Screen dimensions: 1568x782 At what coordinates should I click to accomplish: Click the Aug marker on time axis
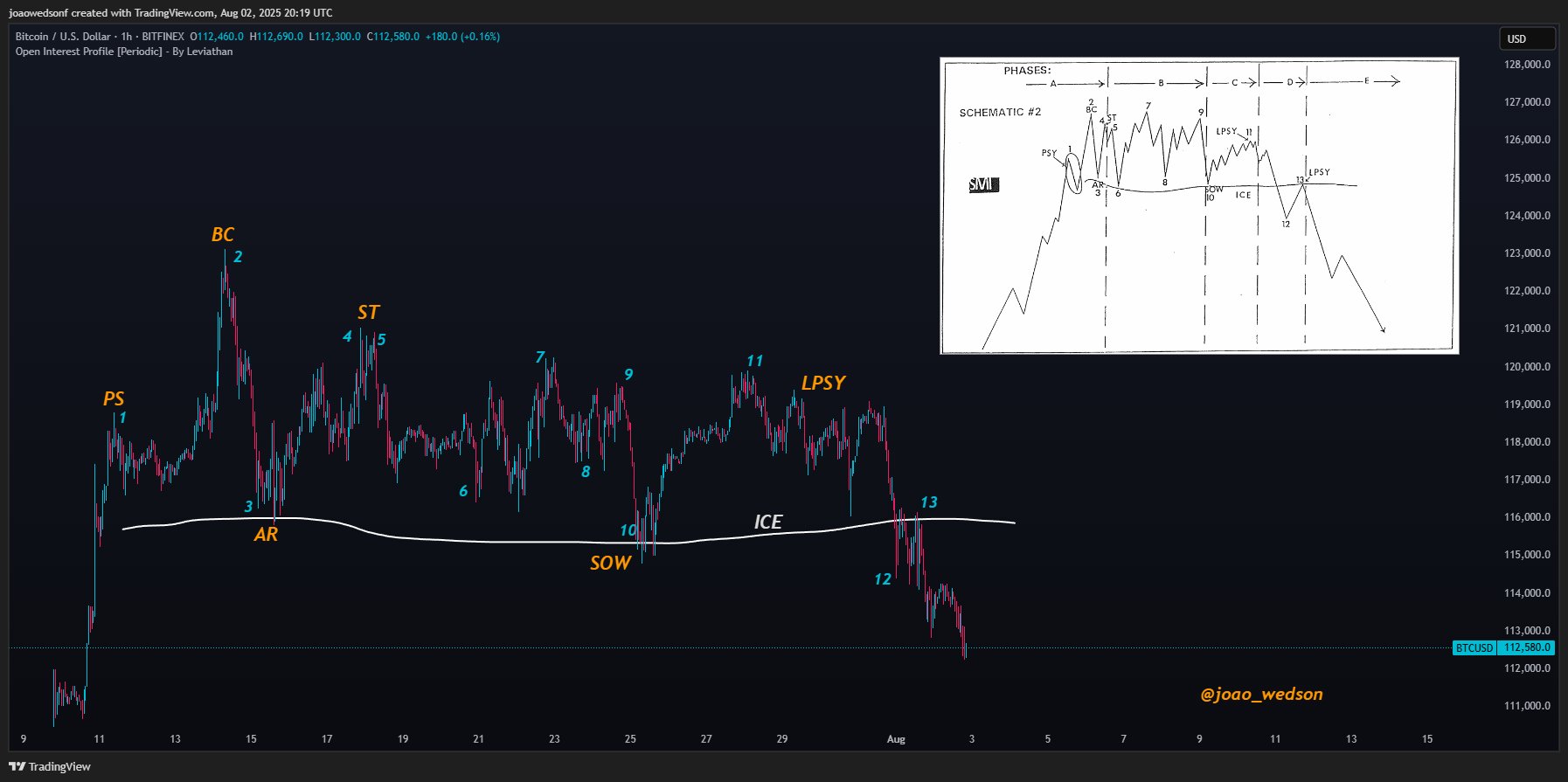(x=896, y=739)
